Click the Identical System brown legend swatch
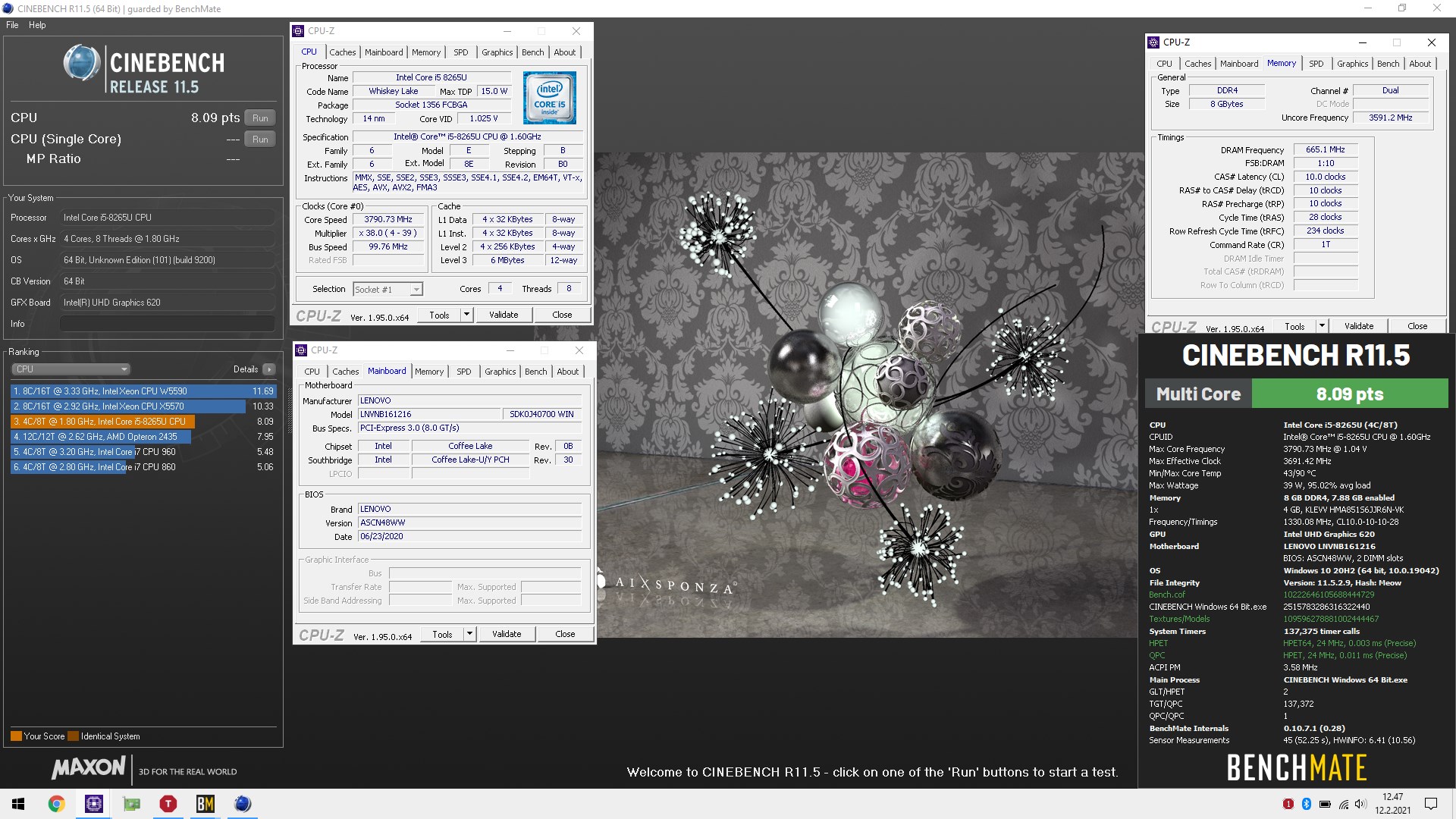 (x=73, y=736)
